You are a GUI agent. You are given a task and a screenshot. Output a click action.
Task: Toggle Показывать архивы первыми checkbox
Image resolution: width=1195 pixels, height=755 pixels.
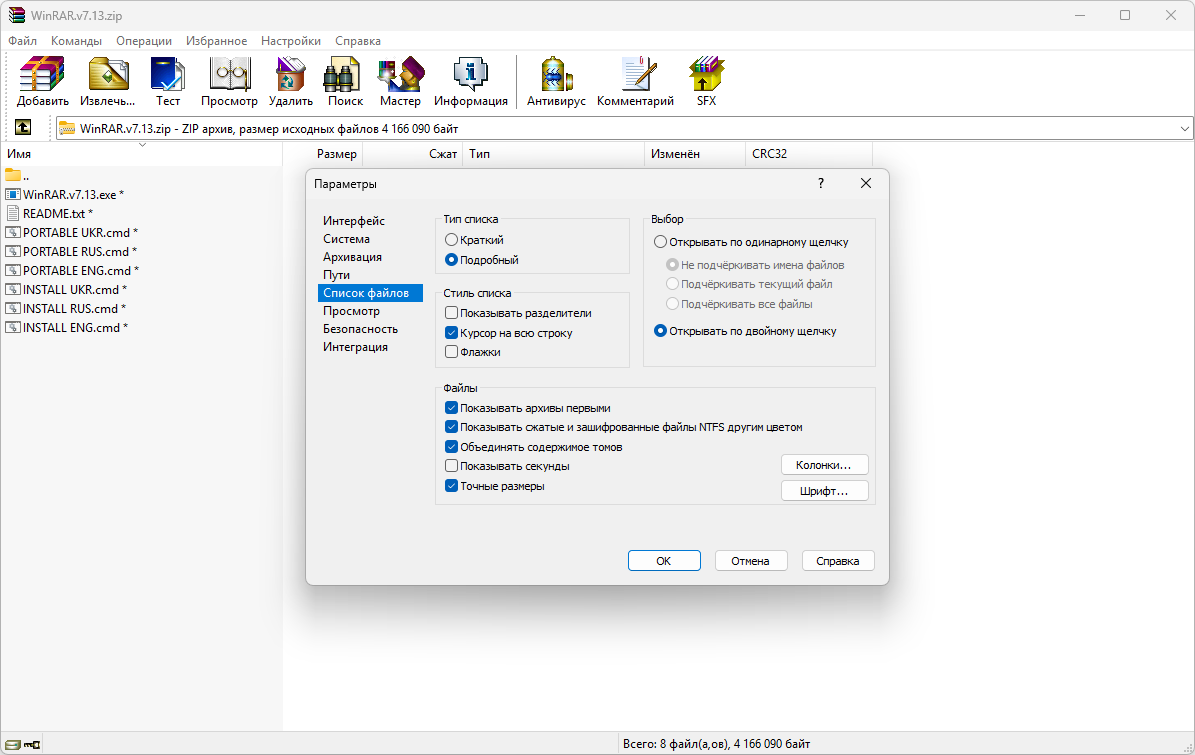451,408
